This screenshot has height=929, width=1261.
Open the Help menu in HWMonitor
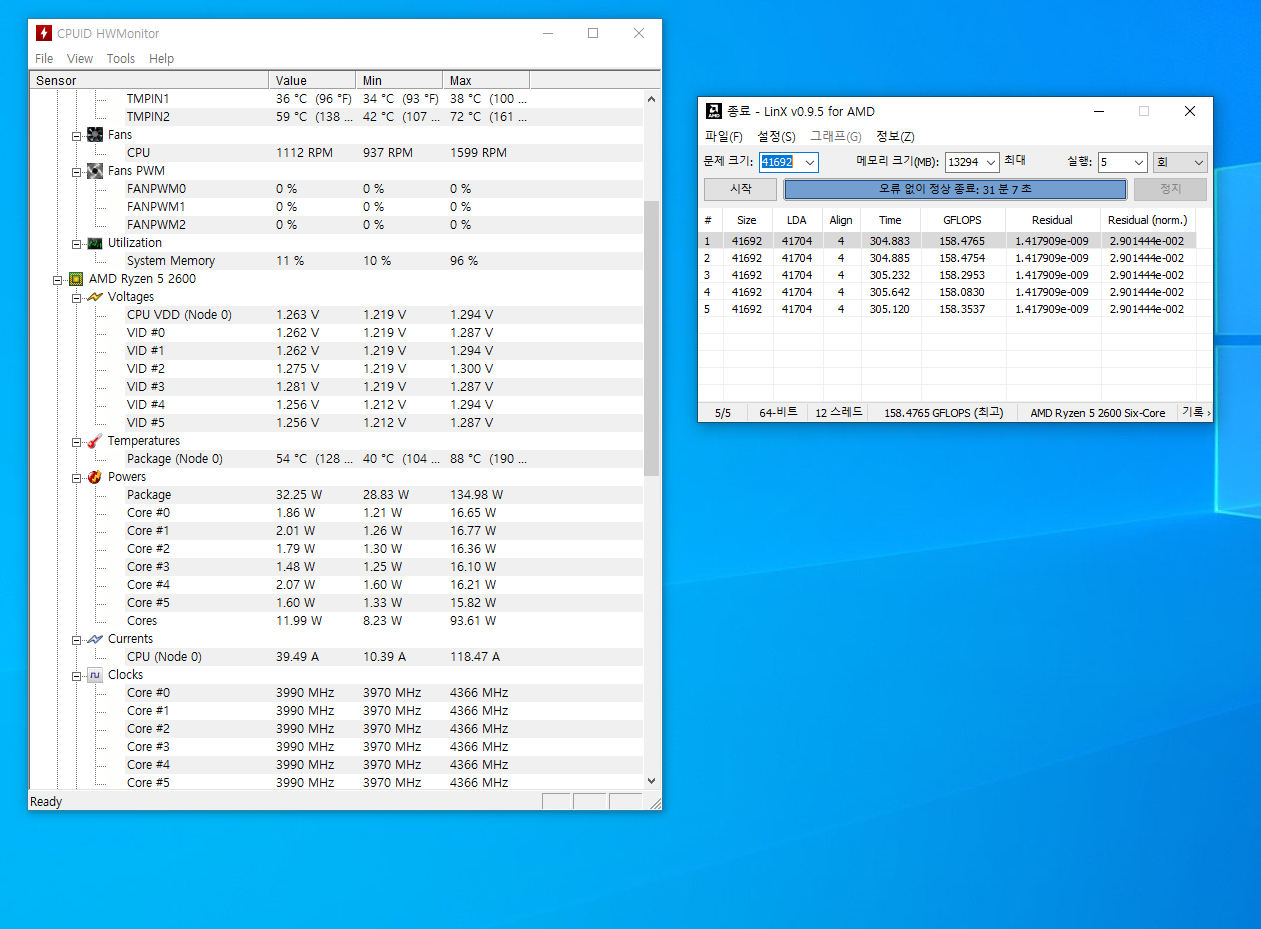tap(161, 59)
